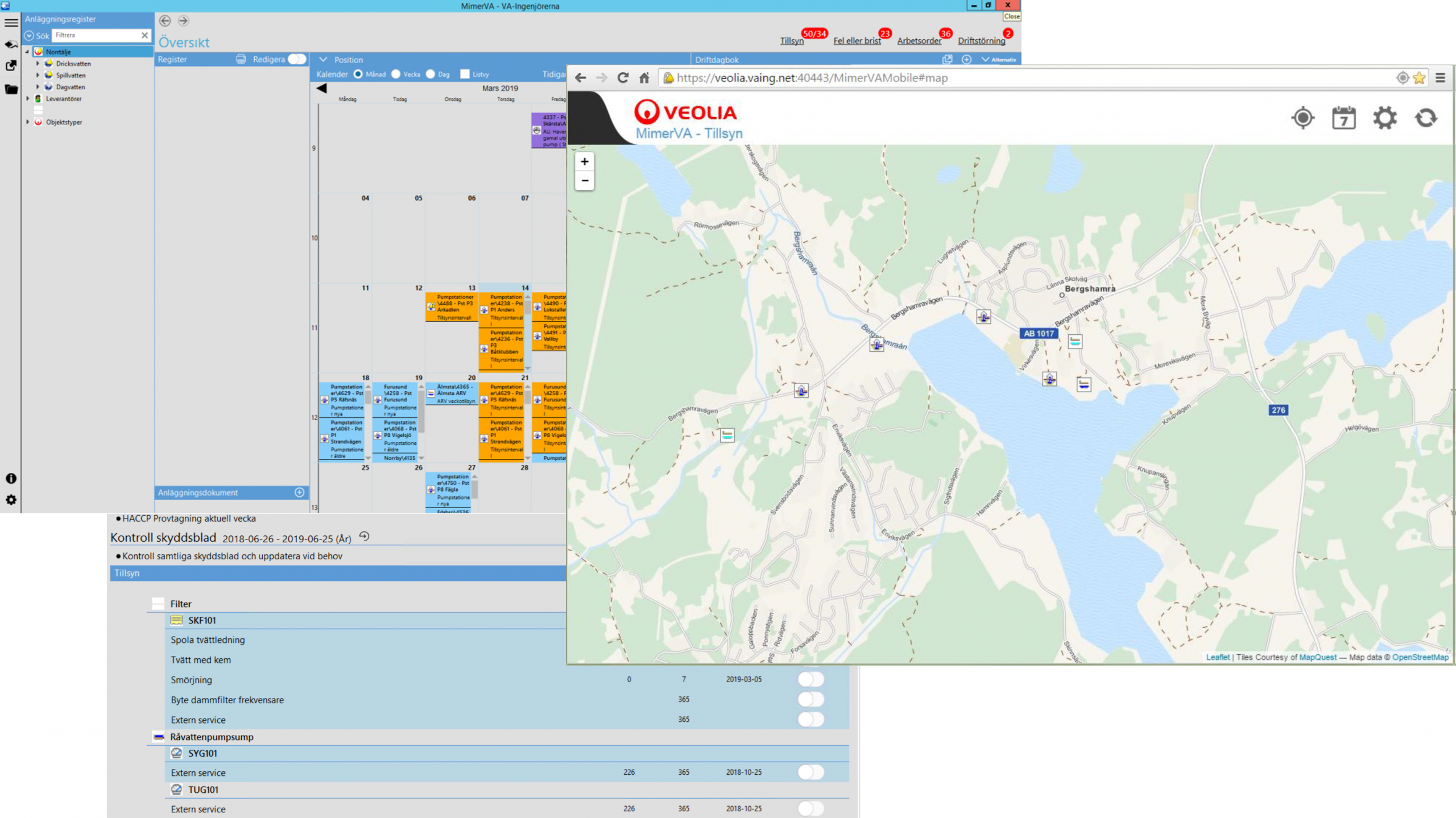
Task: Toggle the Redigera switch
Action: click(296, 59)
